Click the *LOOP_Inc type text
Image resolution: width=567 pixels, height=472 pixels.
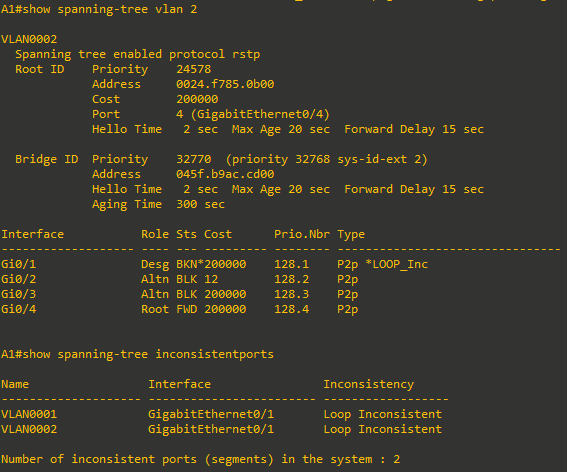[x=396, y=264]
